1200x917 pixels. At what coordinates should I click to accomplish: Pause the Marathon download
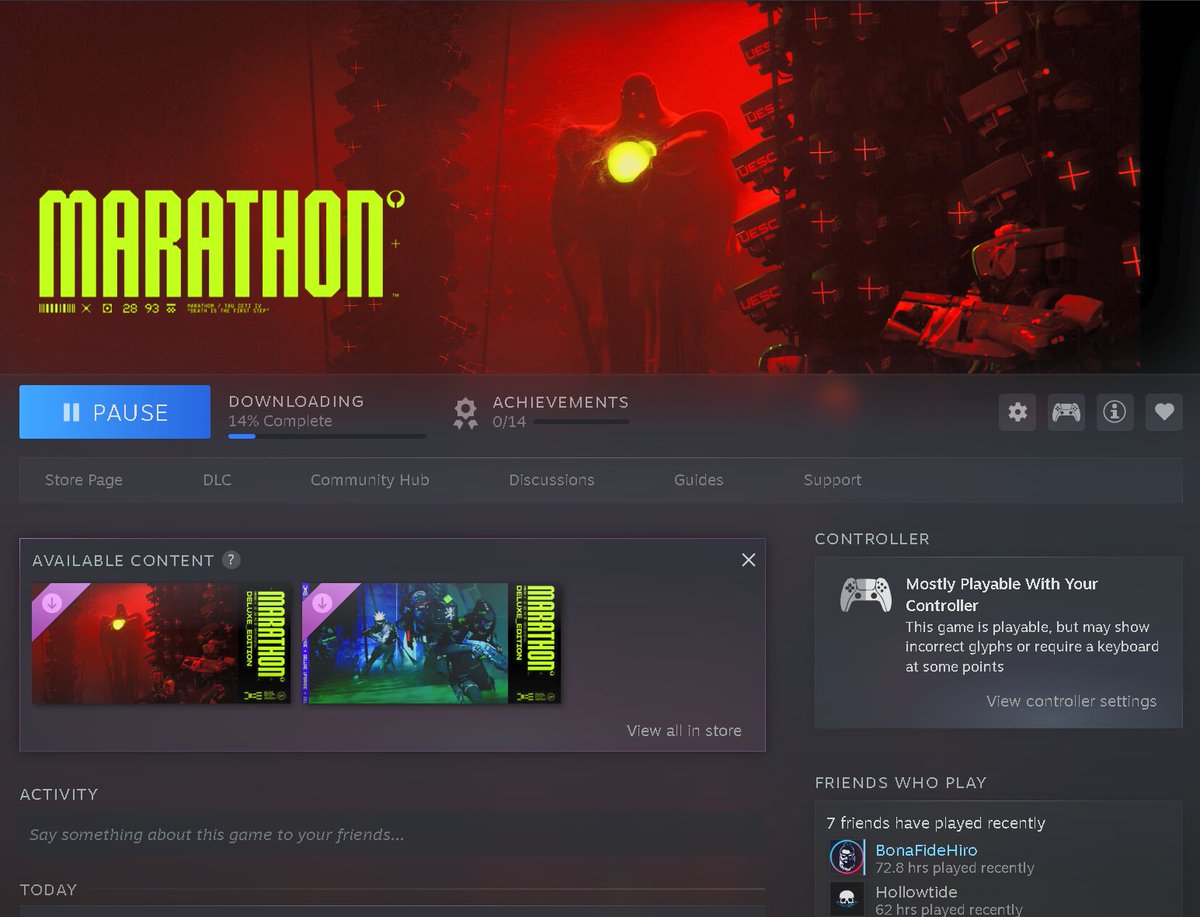[115, 412]
